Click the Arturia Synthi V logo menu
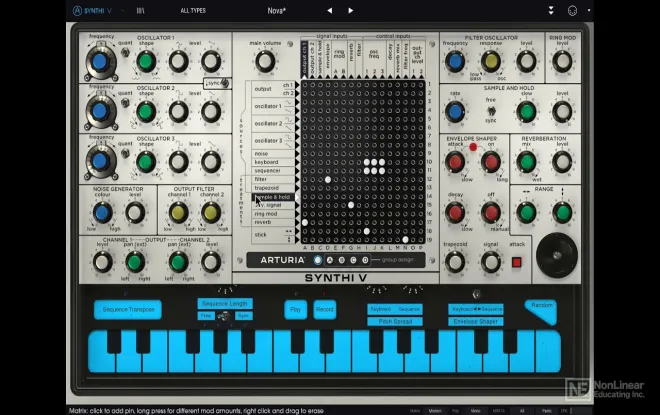Screen dimensions: 660x415 [x=92, y=11]
